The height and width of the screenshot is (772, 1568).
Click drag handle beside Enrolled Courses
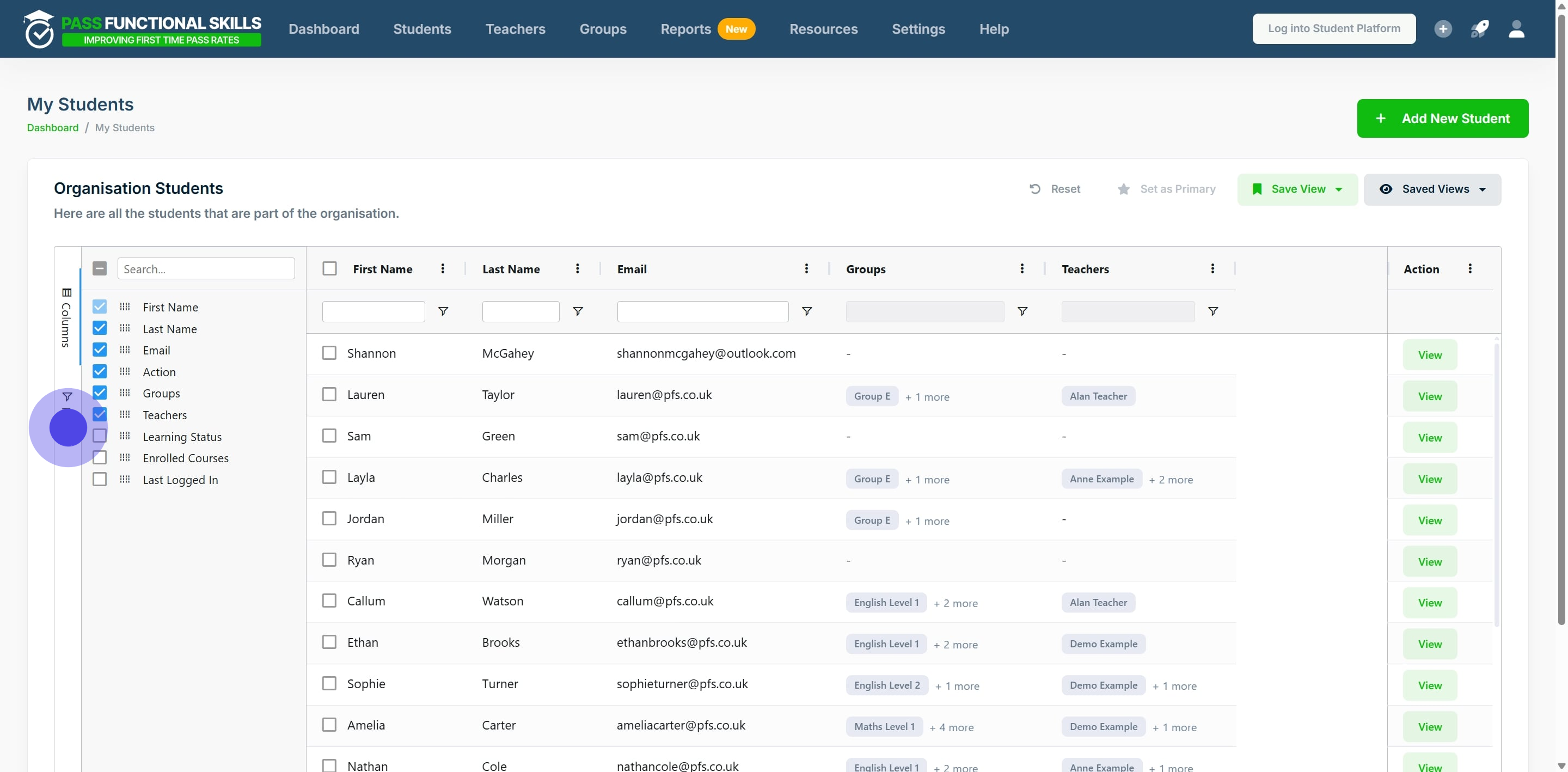(x=125, y=457)
